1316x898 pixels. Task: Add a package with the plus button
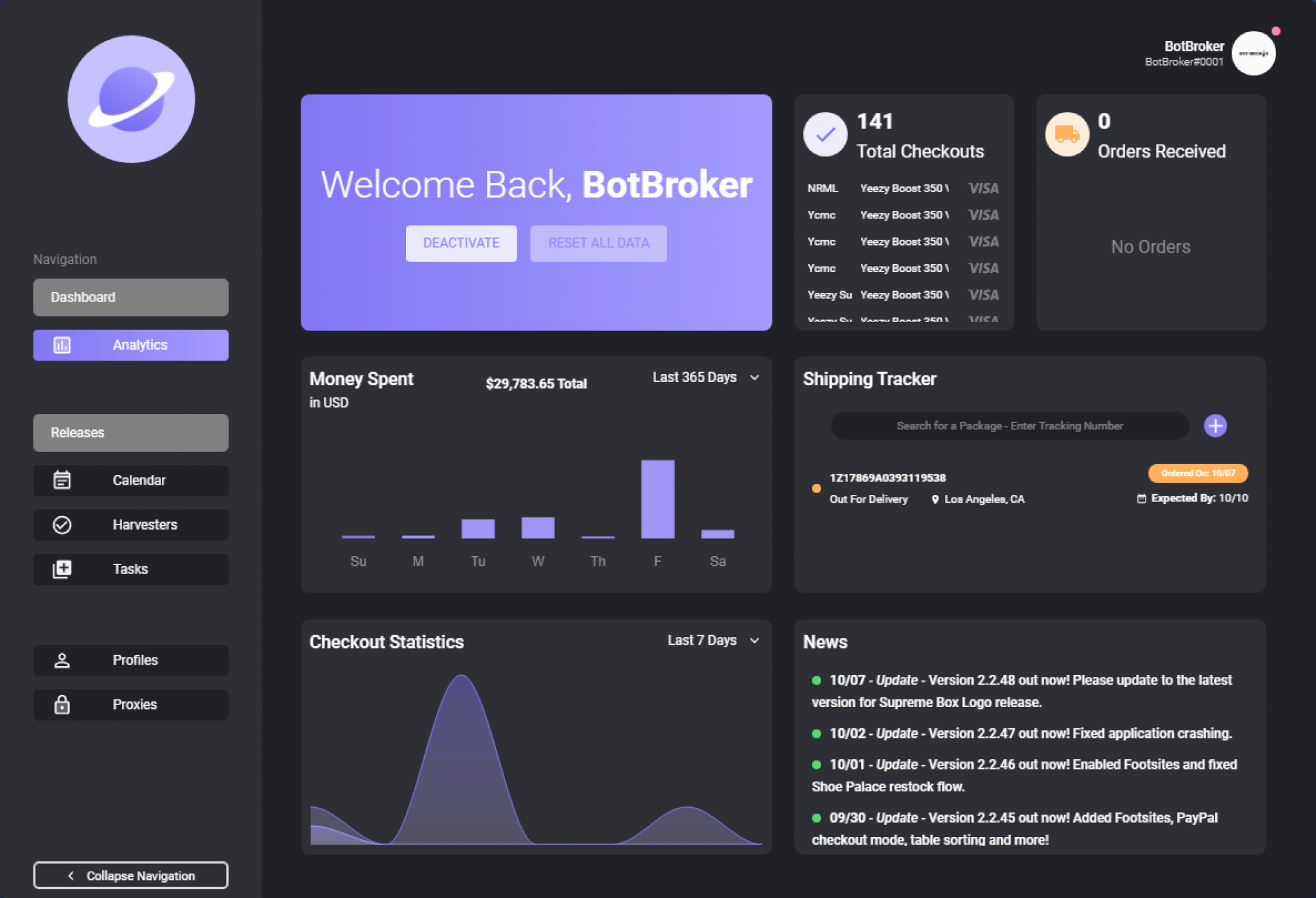point(1215,426)
